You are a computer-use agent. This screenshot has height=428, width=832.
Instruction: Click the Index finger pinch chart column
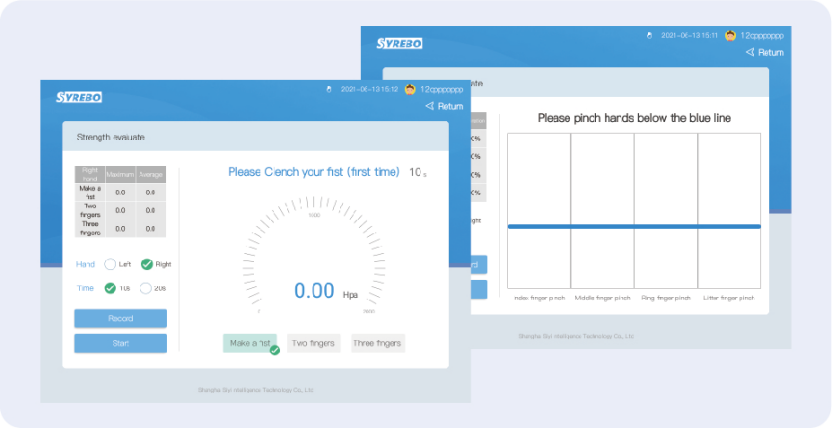[x=539, y=211]
